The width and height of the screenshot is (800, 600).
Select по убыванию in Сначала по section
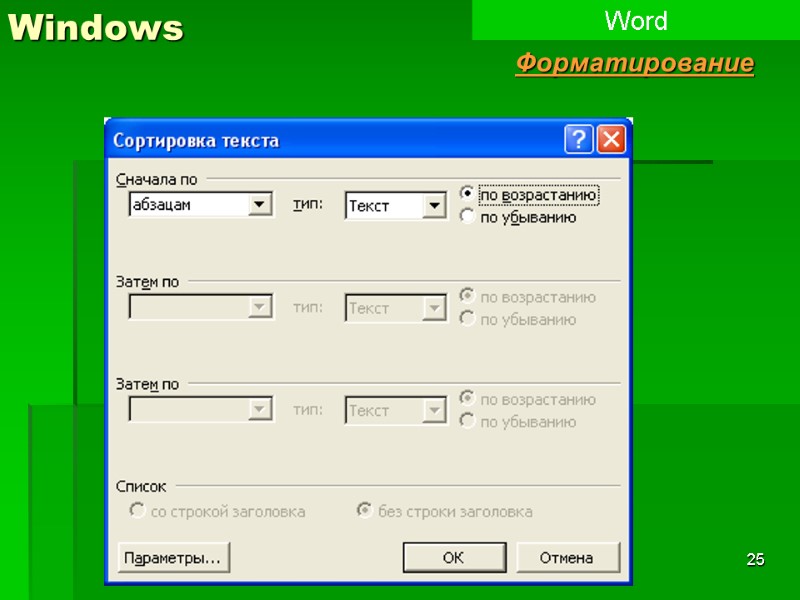pyautogui.click(x=518, y=217)
